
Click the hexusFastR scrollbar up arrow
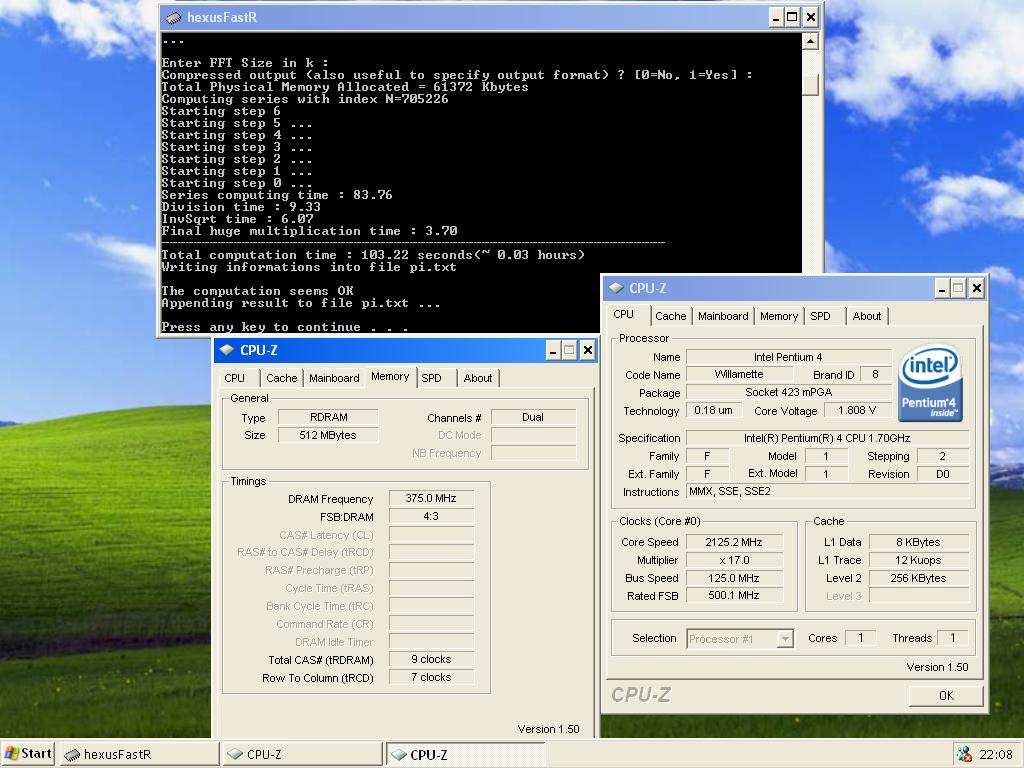[x=810, y=42]
